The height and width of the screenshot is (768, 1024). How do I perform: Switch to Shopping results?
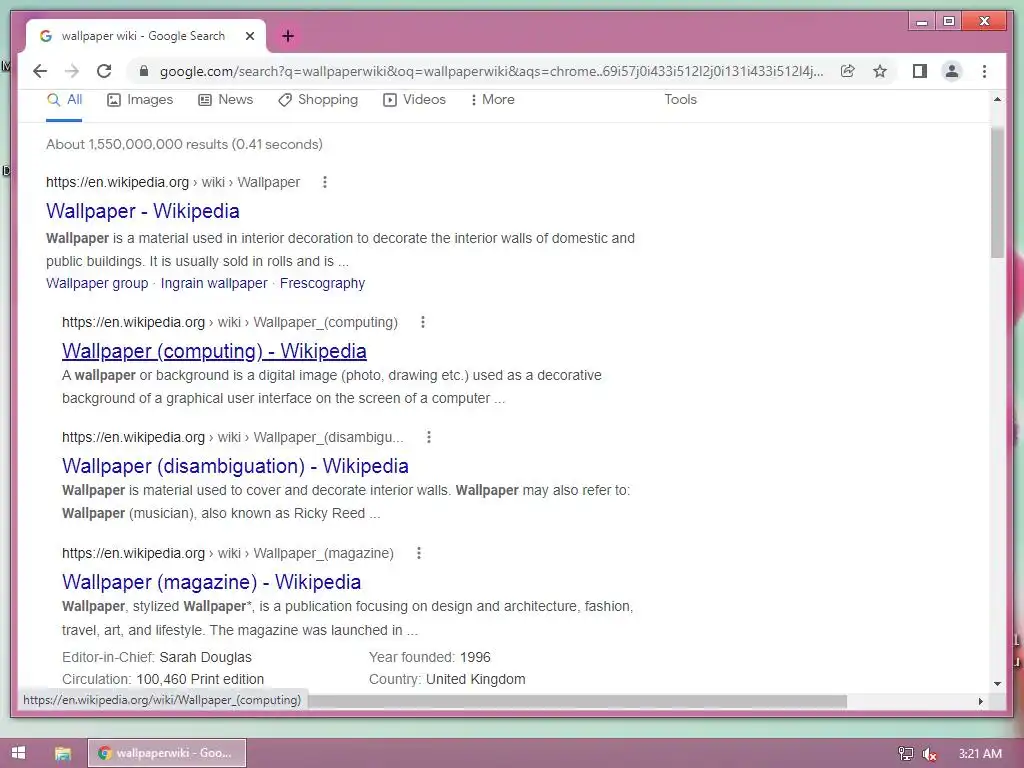pos(318,100)
